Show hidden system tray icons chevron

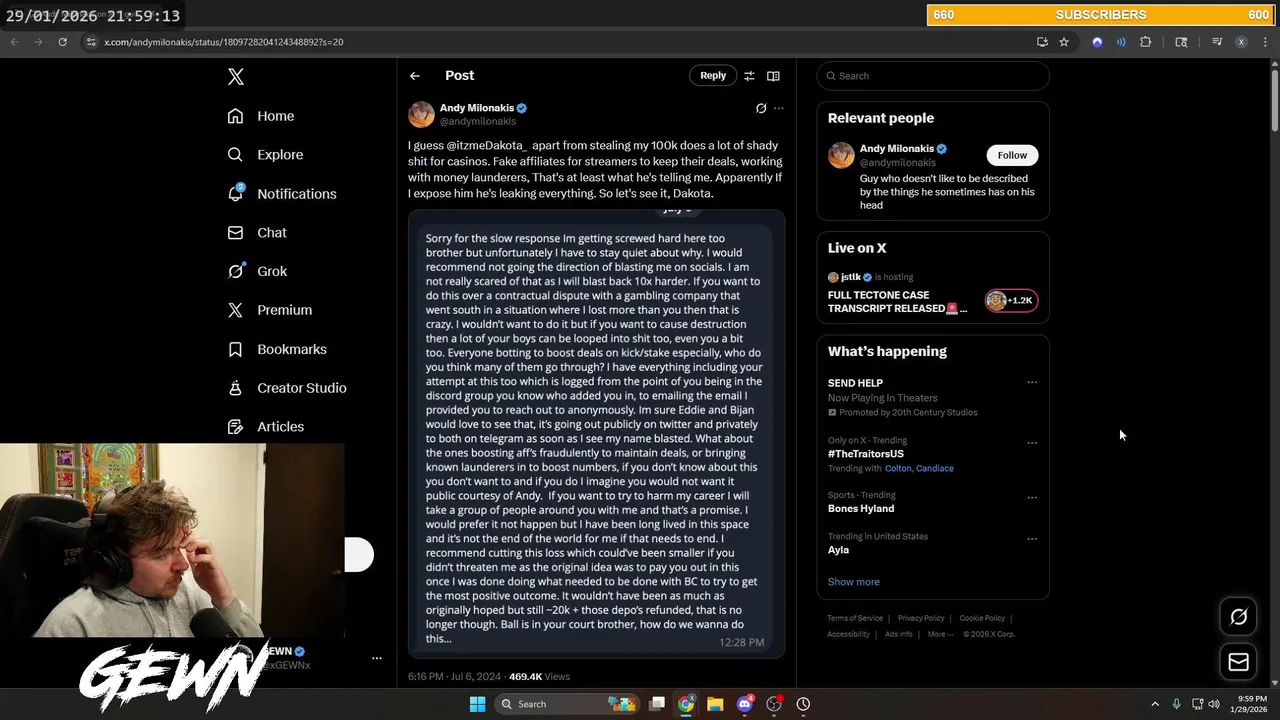pyautogui.click(x=1155, y=704)
